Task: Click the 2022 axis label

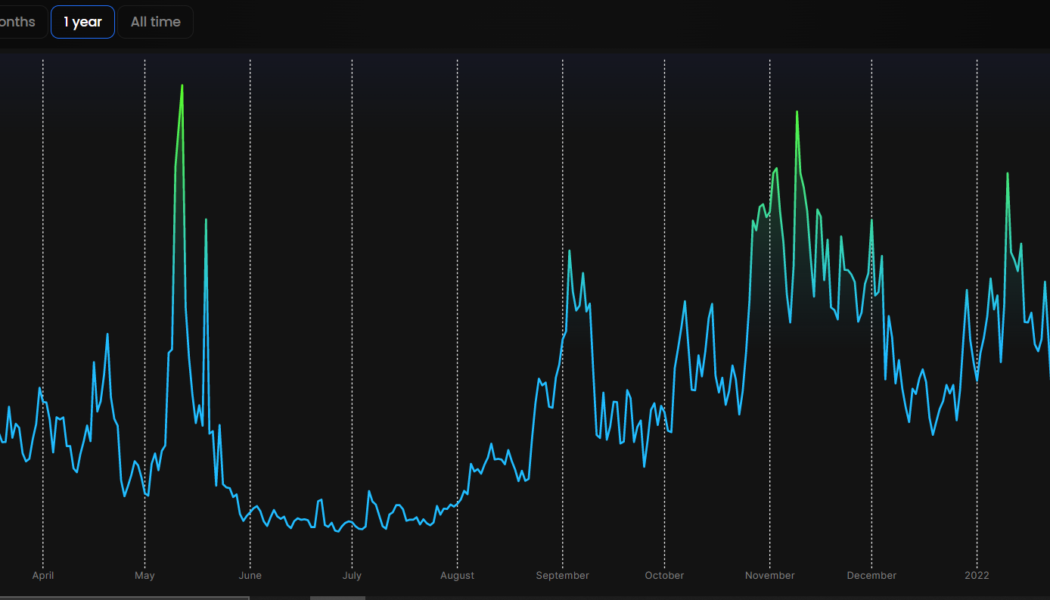Action: coord(976,575)
